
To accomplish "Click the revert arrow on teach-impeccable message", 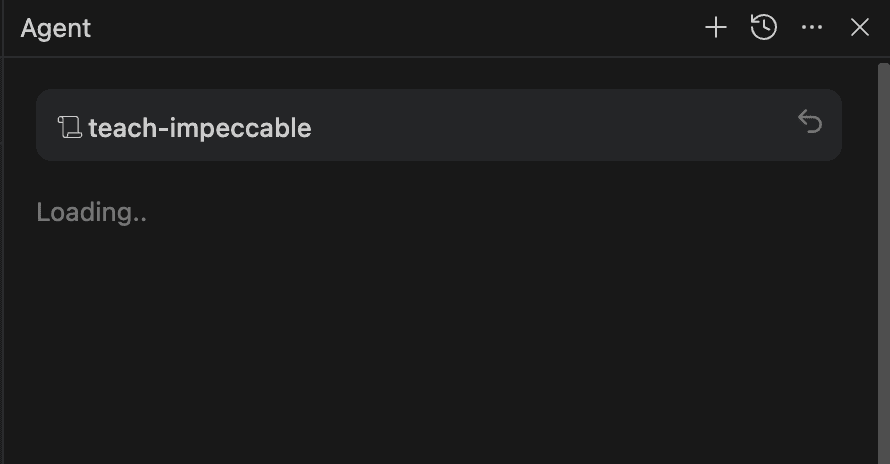I will (x=810, y=122).
